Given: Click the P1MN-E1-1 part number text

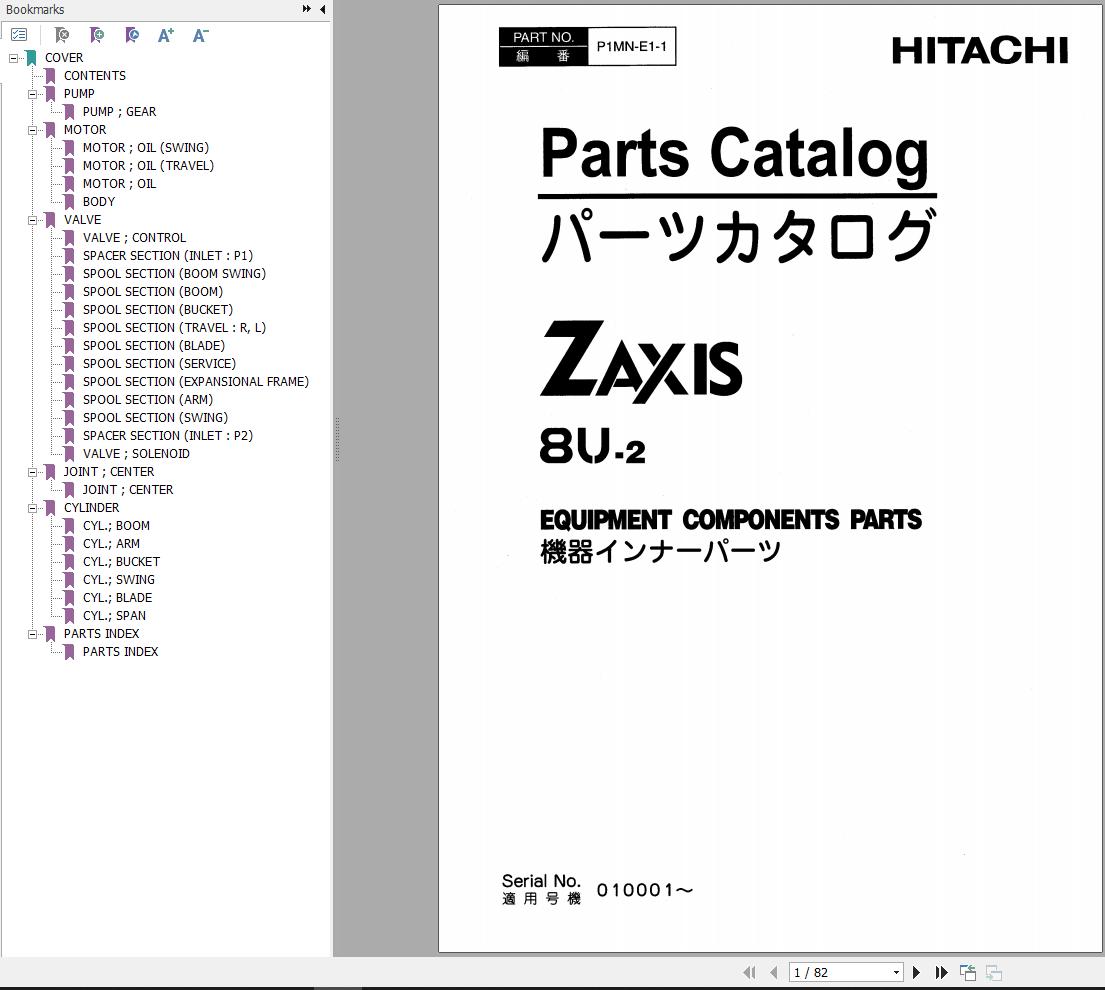Looking at the screenshot, I should pyautogui.click(x=631, y=47).
